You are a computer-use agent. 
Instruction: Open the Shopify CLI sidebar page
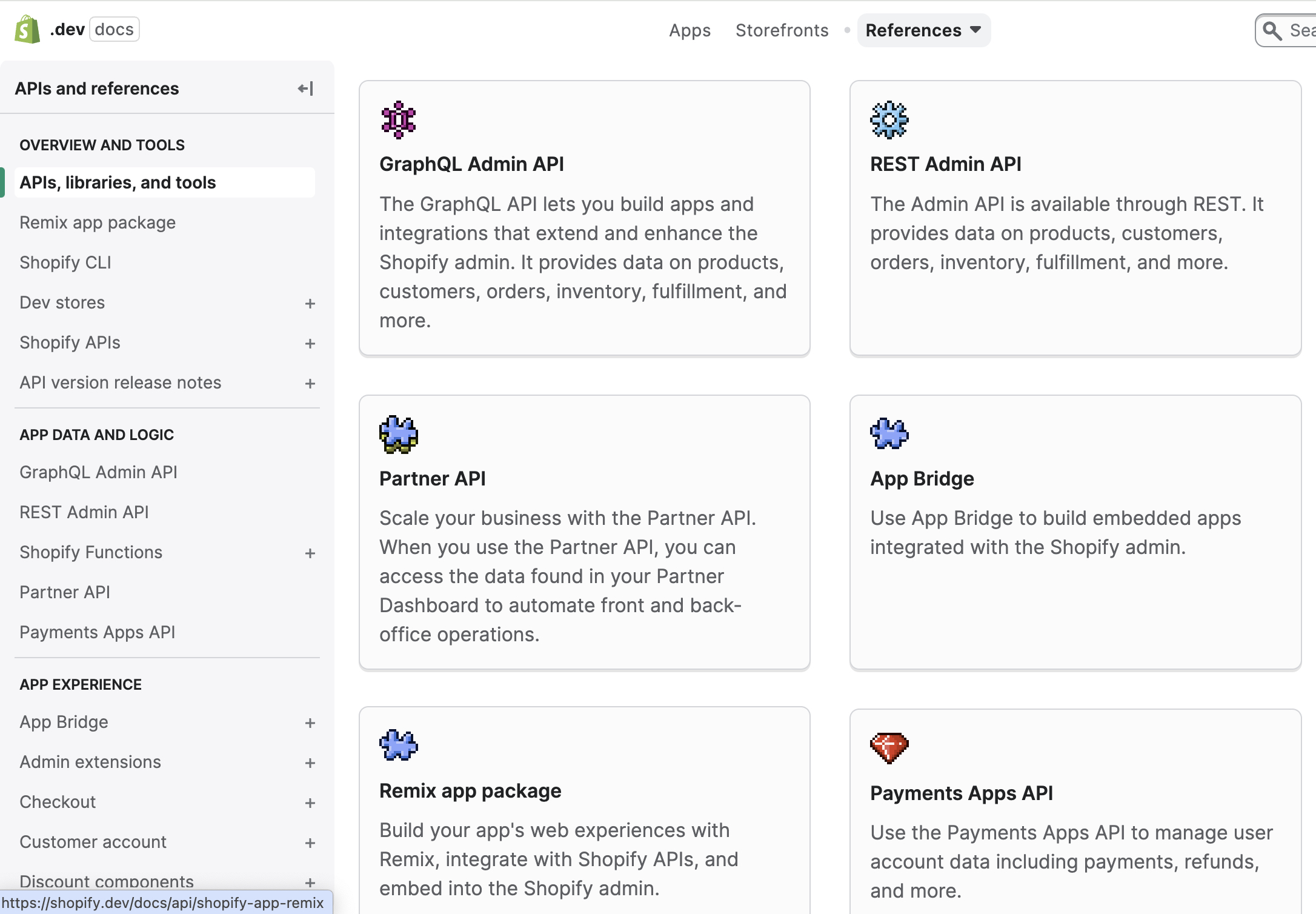[65, 262]
